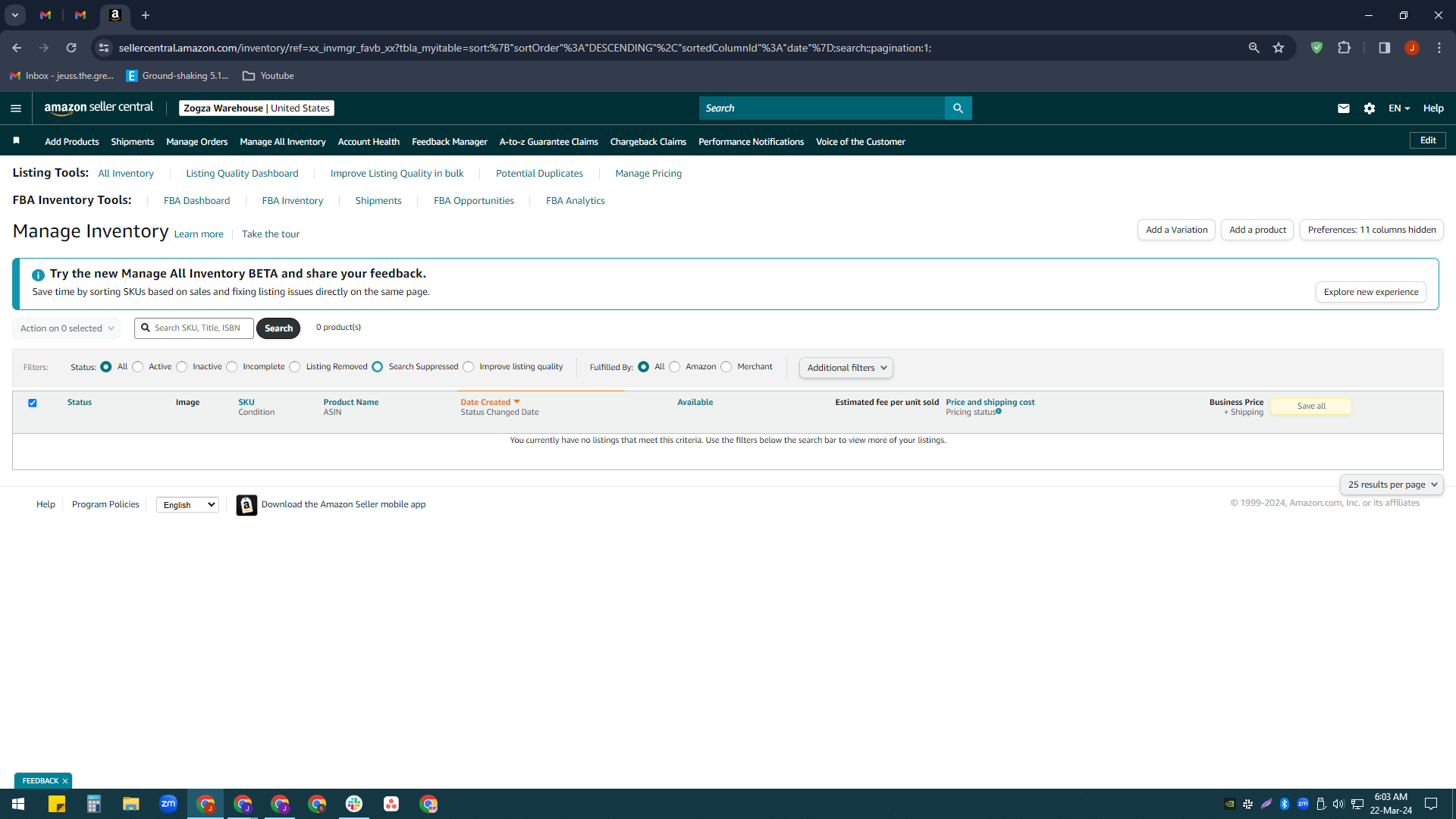Open a new browser tab
The height and width of the screenshot is (819, 1456).
146,15
